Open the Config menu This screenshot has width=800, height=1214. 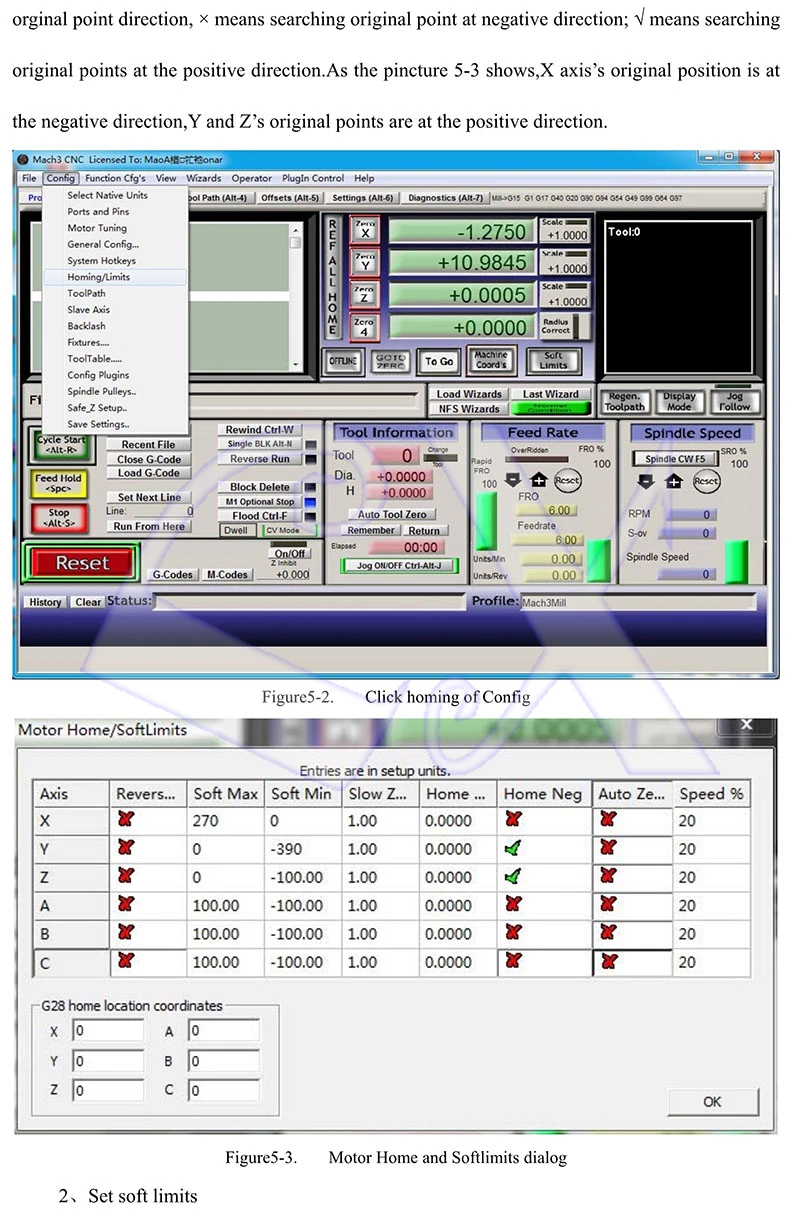point(60,178)
